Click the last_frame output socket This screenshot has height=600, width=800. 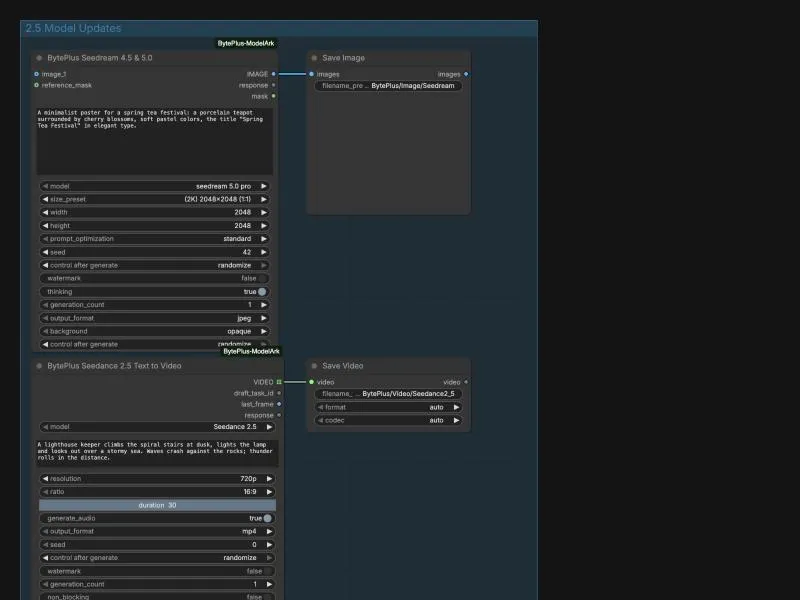[x=279, y=404]
